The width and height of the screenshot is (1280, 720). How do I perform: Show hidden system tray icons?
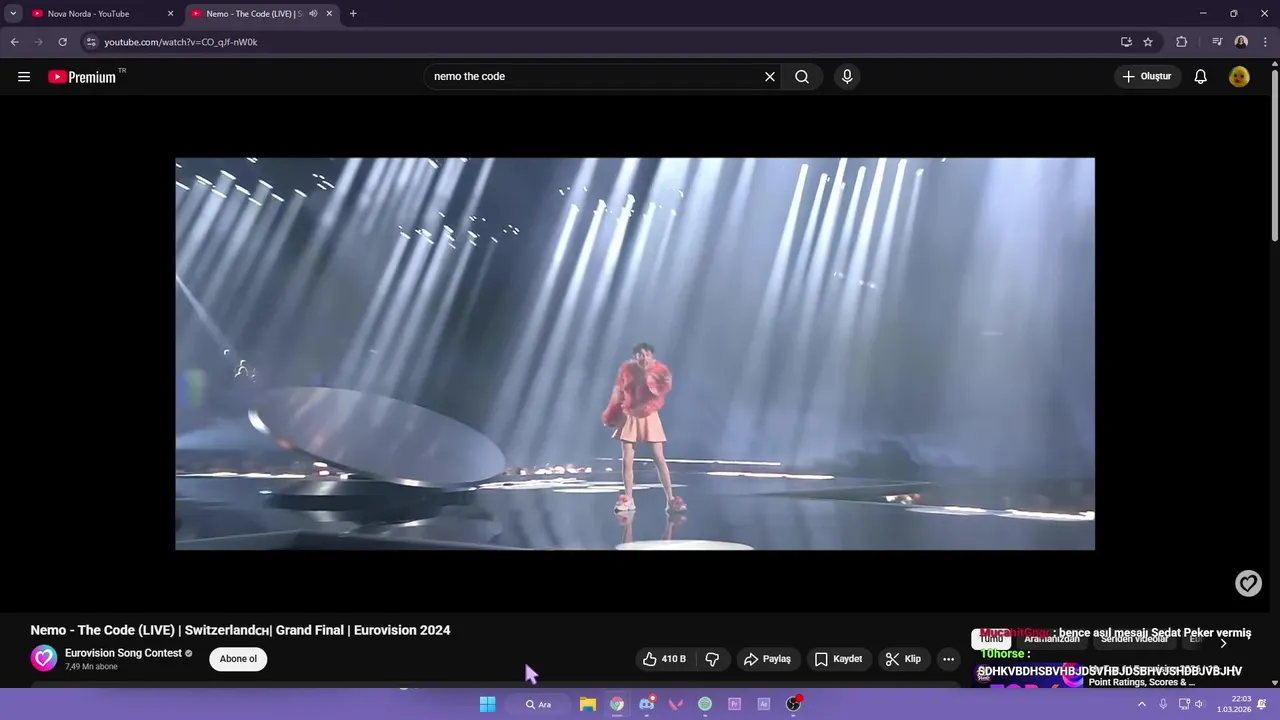pos(1142,704)
